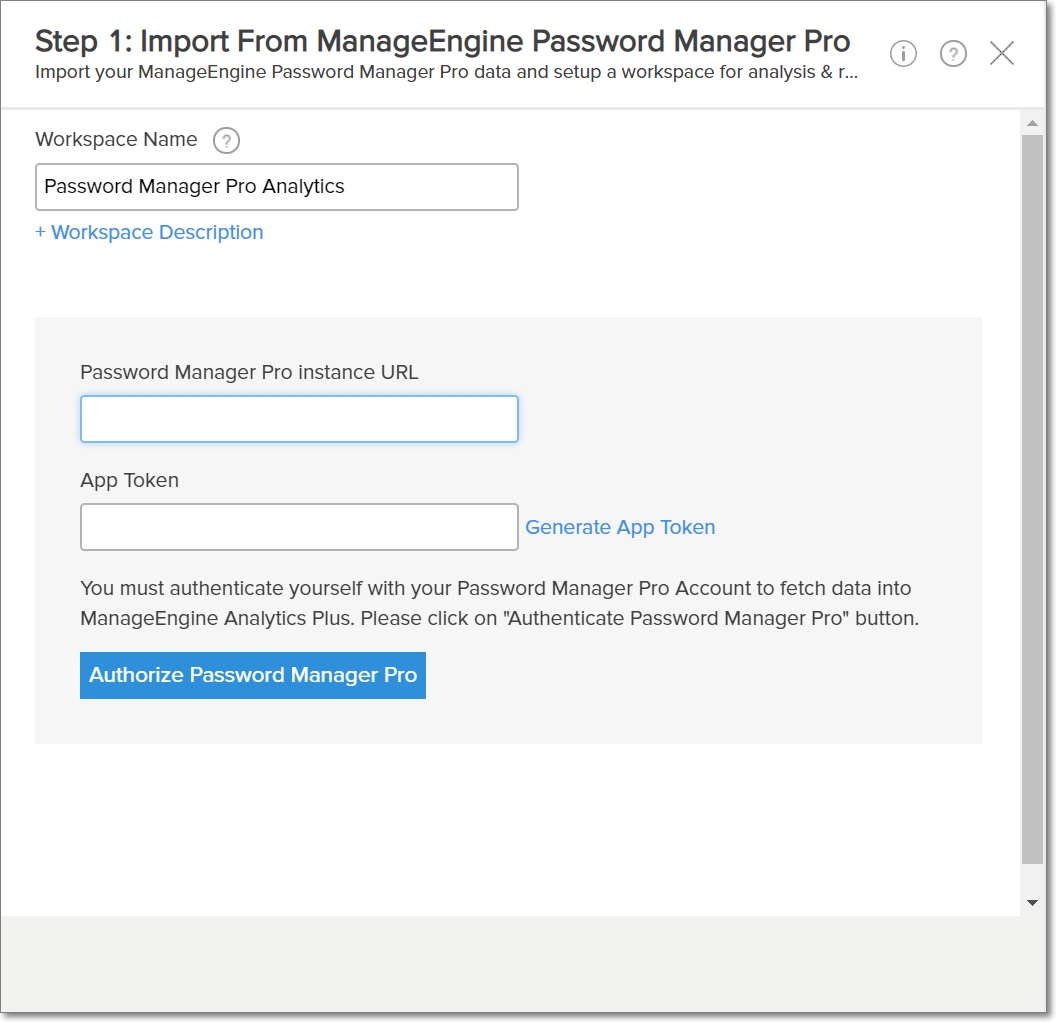1056x1022 pixels.
Task: Expand the + Workspace Description link
Action: pyautogui.click(x=149, y=232)
